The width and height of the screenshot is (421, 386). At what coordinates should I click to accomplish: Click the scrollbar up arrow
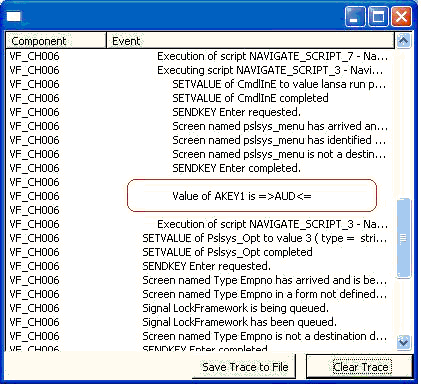[x=404, y=41]
